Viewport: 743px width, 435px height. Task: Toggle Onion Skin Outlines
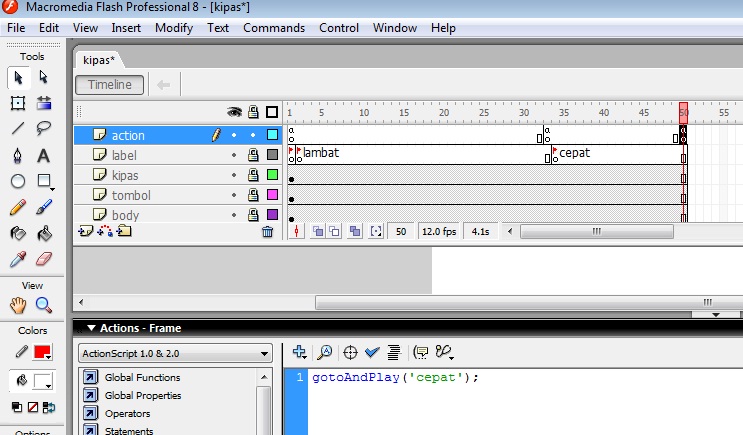pos(335,231)
